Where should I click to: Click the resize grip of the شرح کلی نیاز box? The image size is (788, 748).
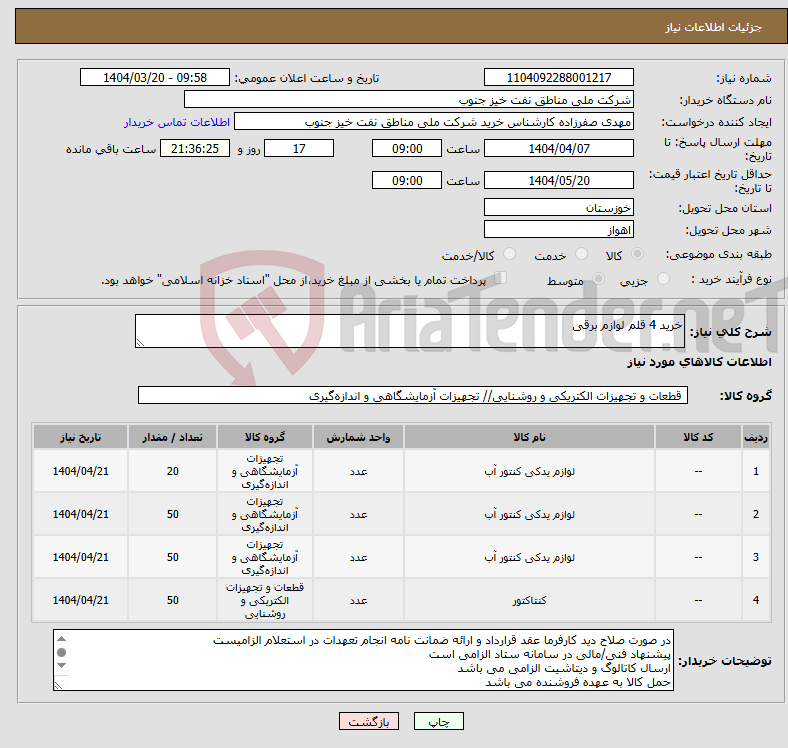(x=140, y=342)
